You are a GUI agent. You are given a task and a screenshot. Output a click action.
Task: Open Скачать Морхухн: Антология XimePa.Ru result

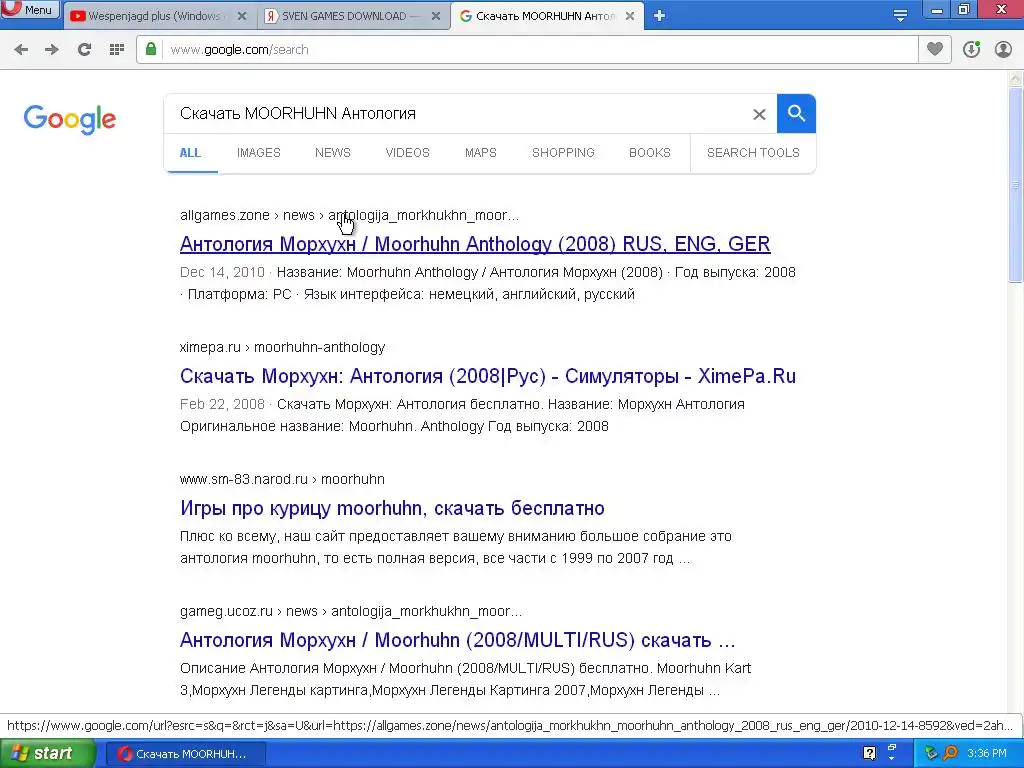tap(488, 376)
